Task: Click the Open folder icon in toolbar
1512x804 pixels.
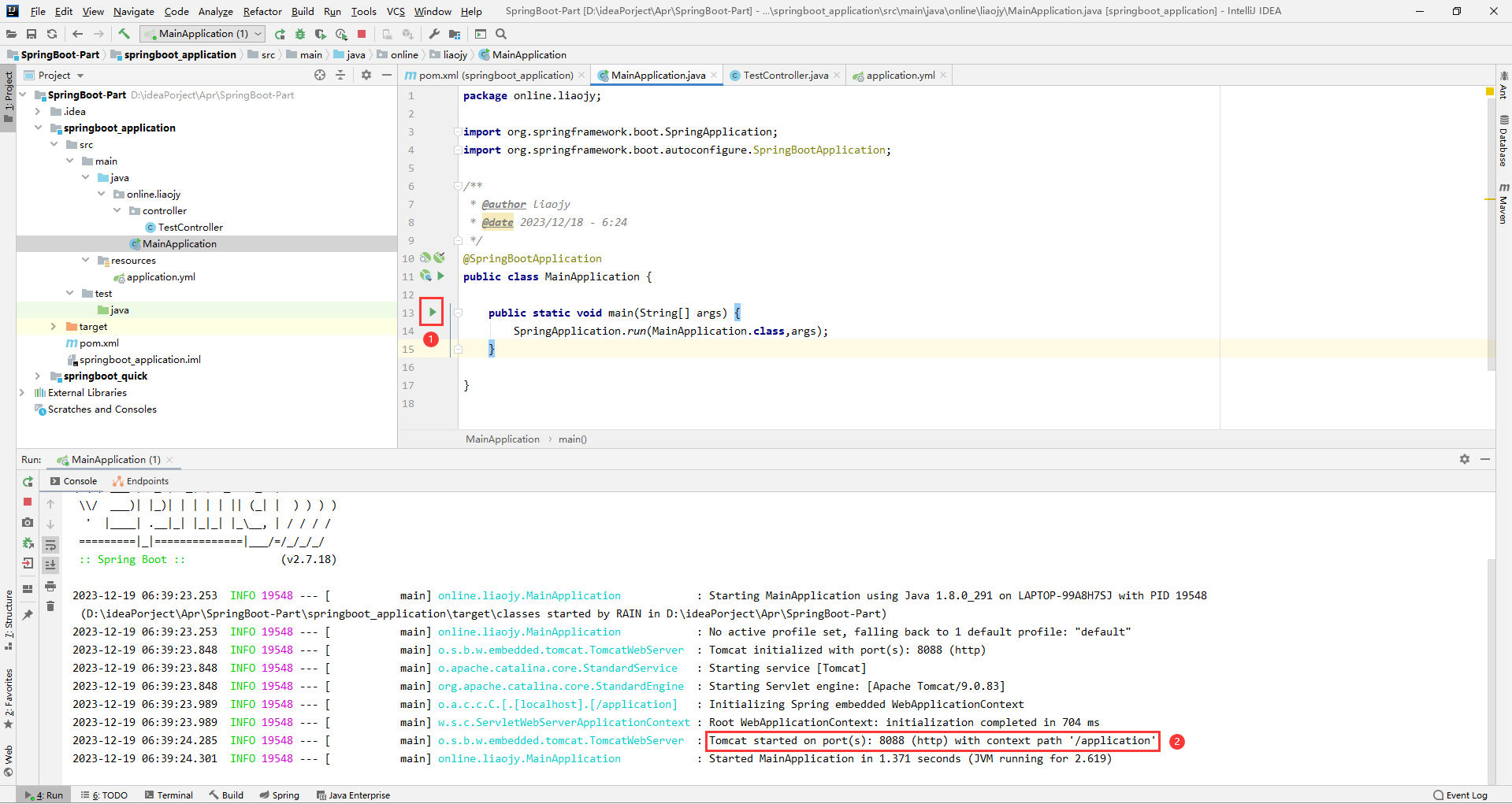Action: (x=11, y=34)
